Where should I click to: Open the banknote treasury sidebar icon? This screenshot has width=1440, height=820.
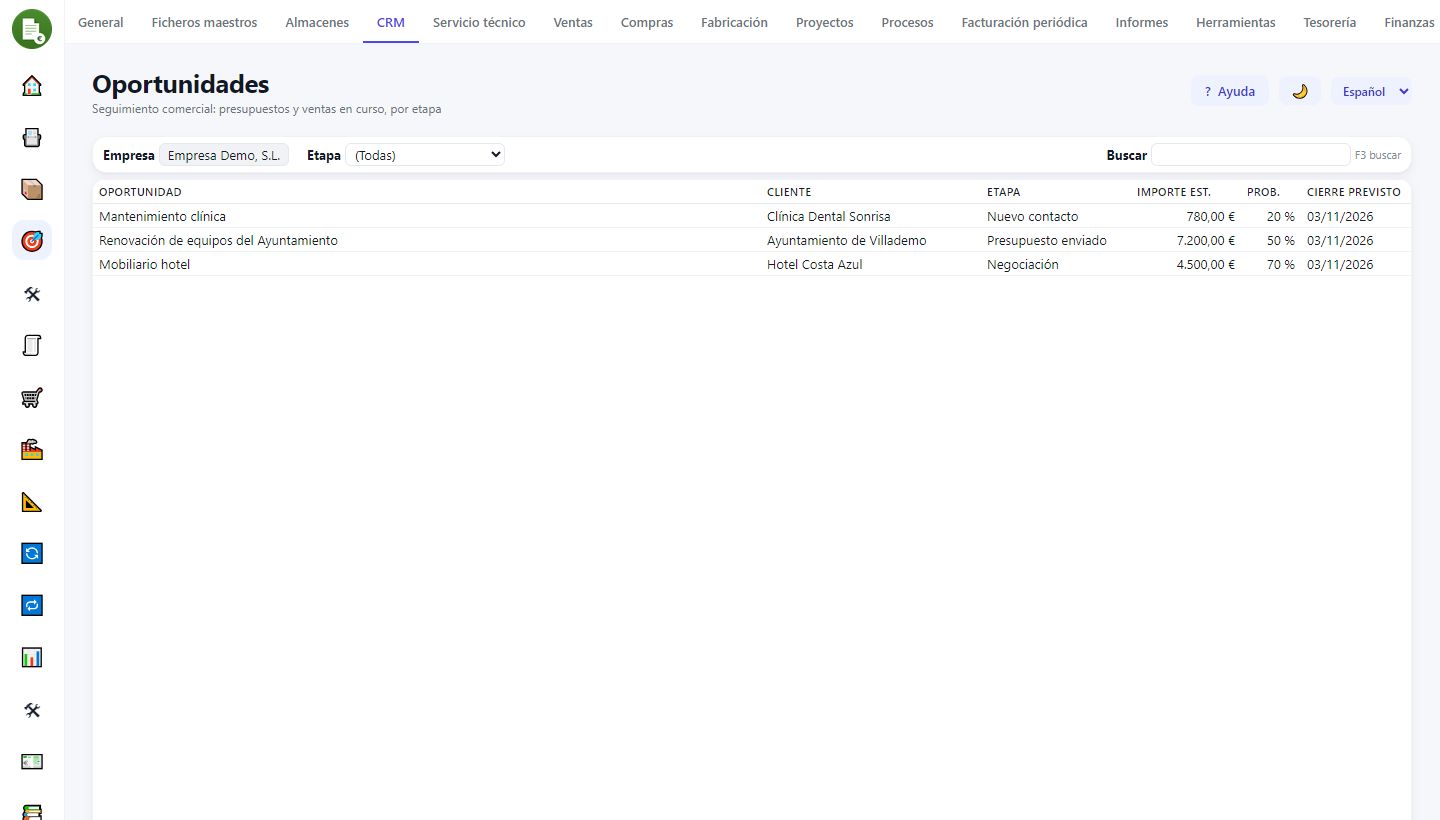point(32,761)
